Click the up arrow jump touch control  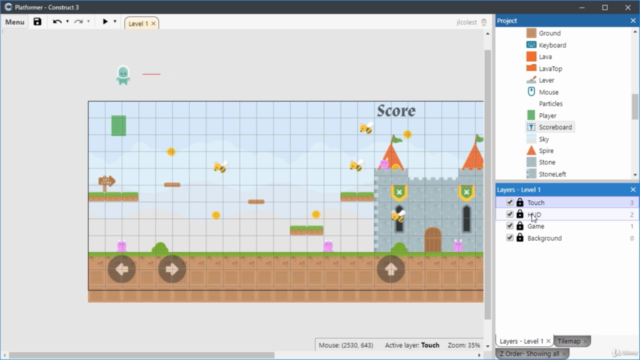pos(391,269)
